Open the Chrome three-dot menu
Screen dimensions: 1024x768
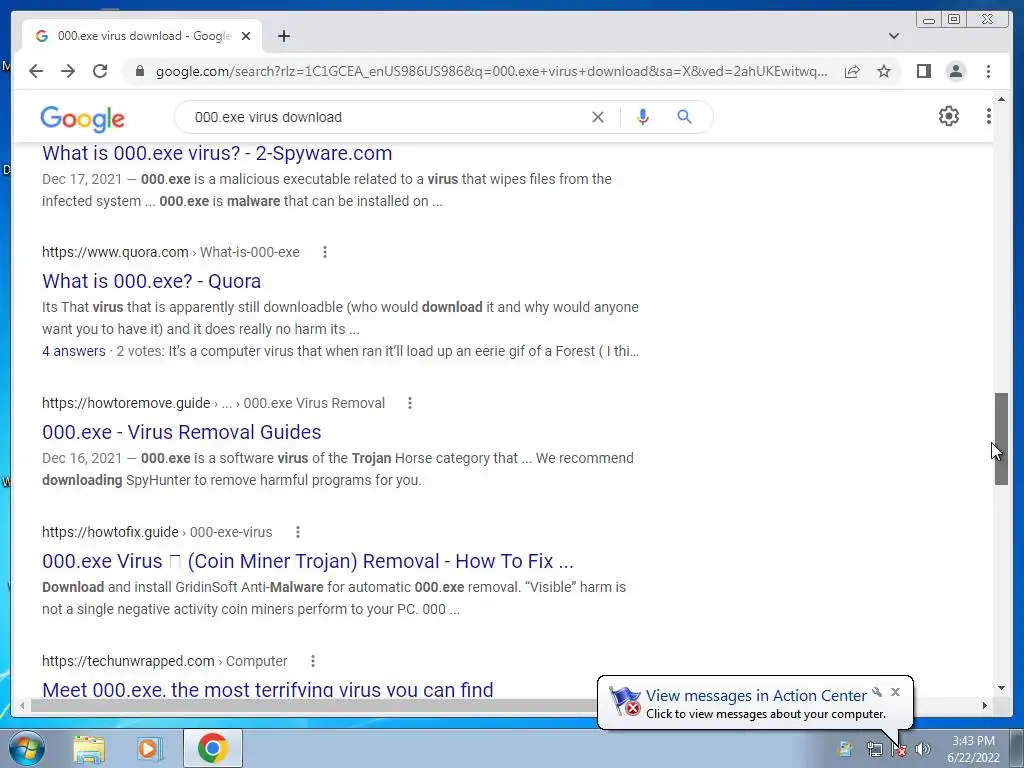tap(988, 71)
